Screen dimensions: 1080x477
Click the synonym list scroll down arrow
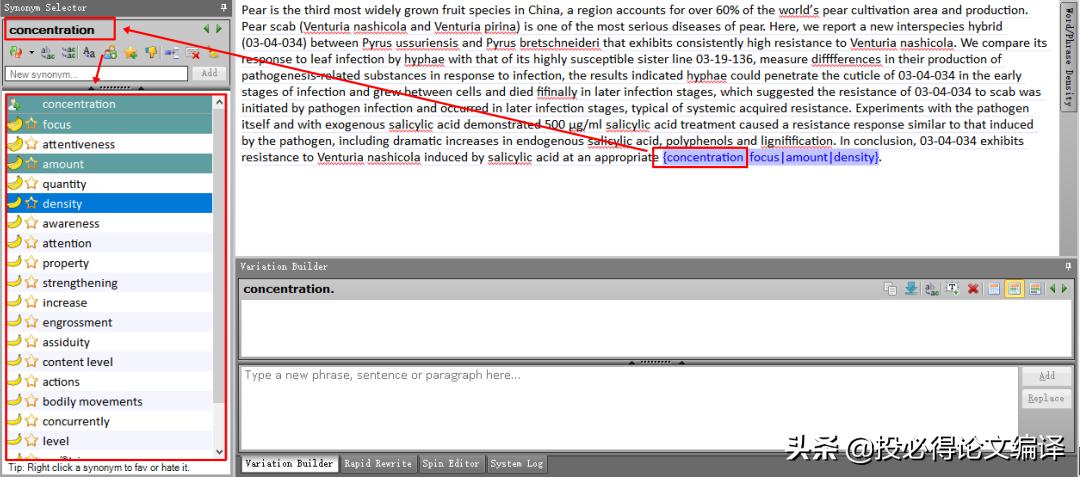(x=219, y=452)
